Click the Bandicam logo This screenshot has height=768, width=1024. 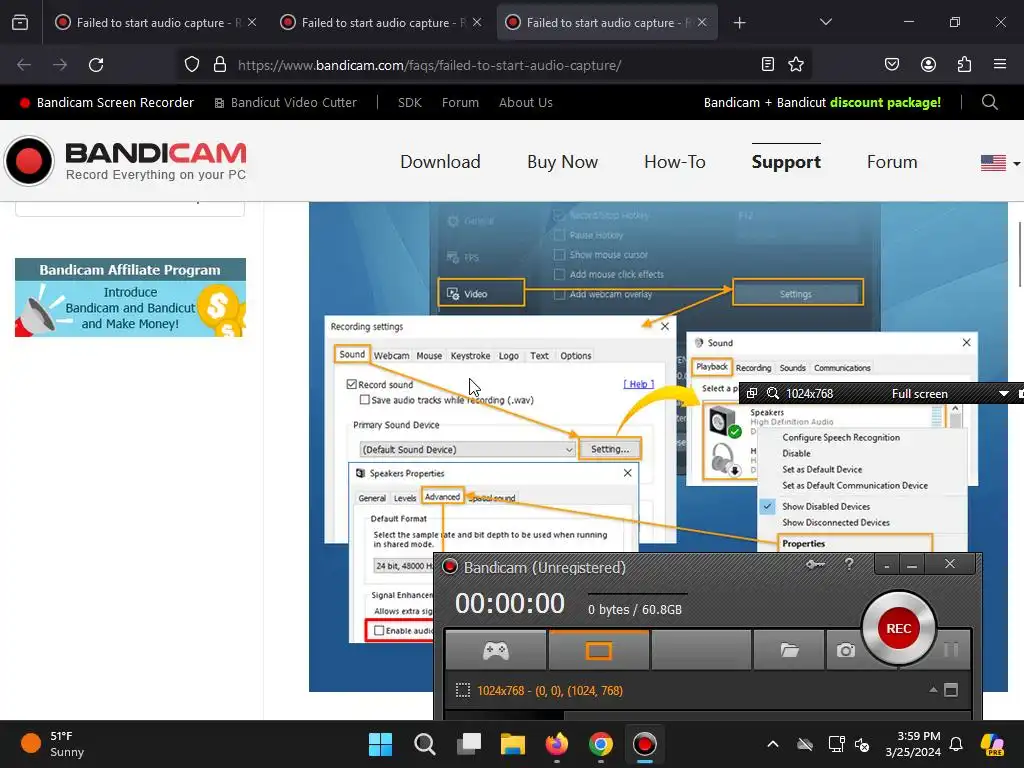click(x=125, y=161)
